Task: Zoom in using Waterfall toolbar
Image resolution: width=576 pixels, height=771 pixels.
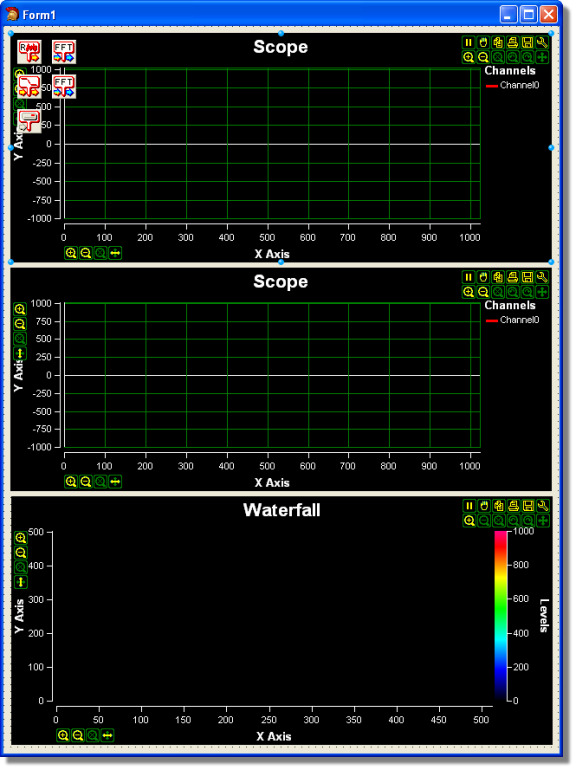Action: pos(470,521)
